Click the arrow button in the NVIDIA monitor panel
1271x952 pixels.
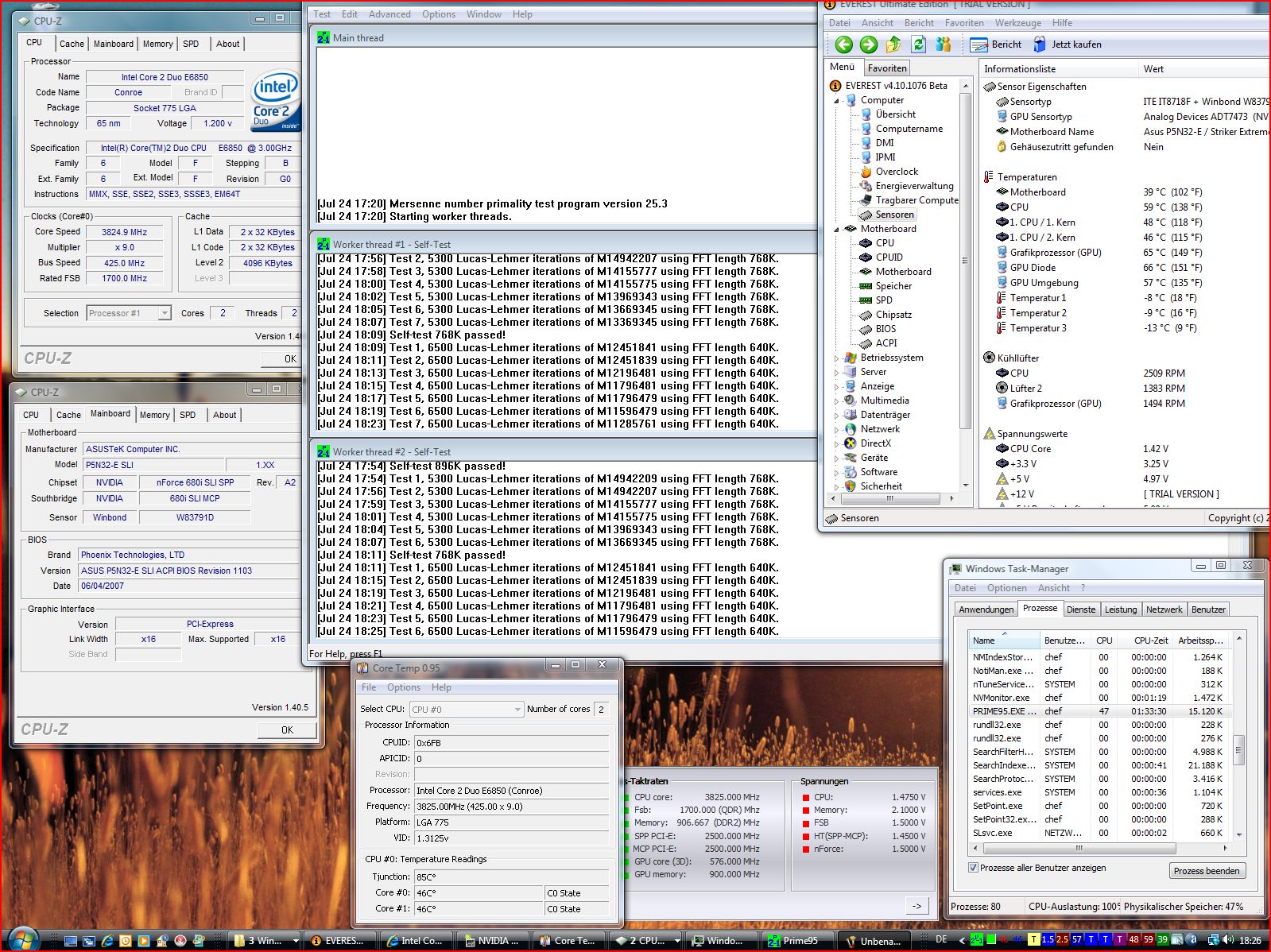pyautogui.click(x=917, y=906)
